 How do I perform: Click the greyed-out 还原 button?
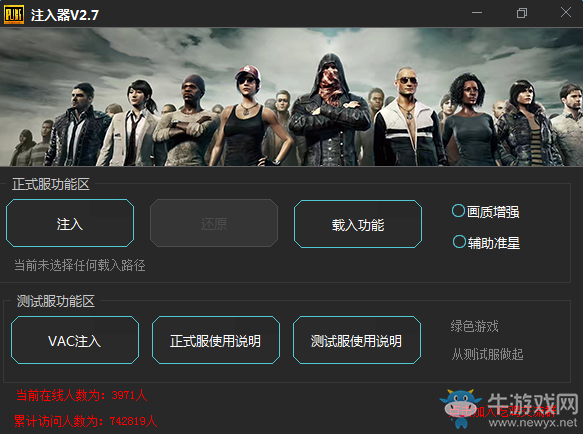coord(214,223)
